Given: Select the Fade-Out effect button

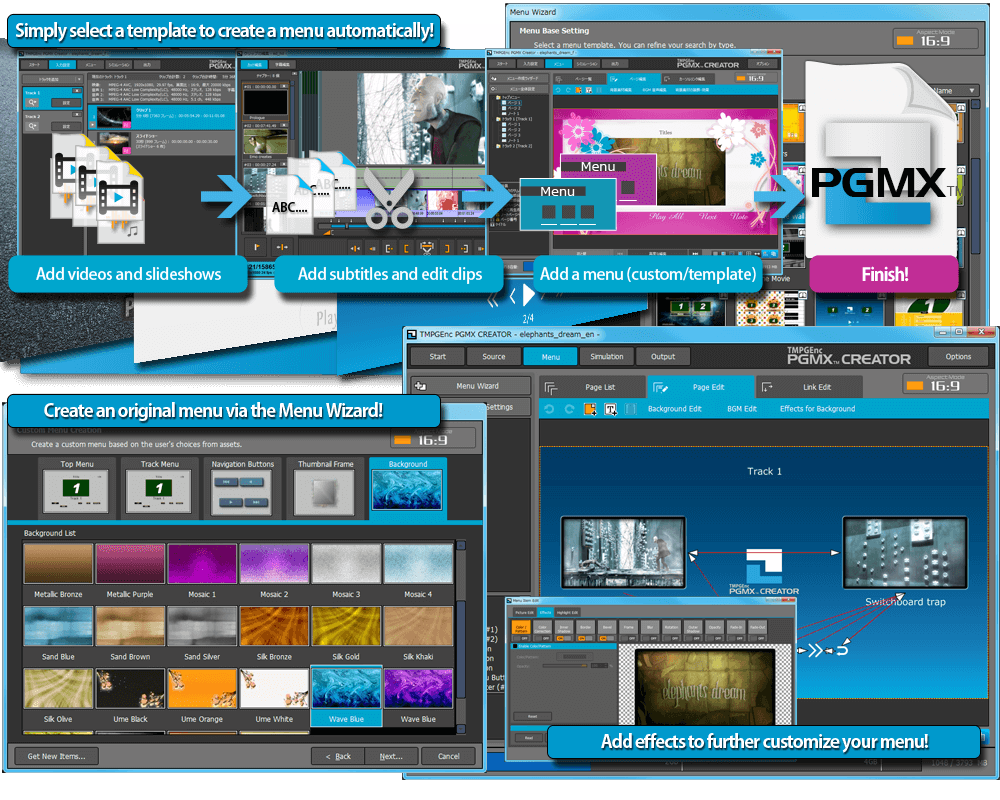Looking at the screenshot, I should coord(757,628).
